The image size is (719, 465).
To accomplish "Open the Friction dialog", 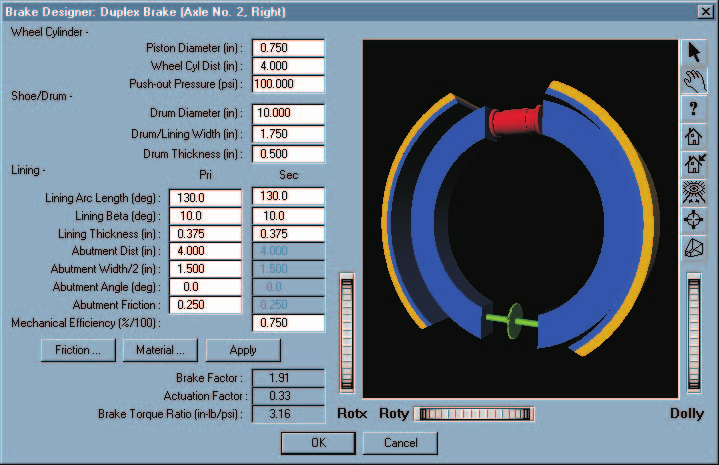I will [x=78, y=350].
